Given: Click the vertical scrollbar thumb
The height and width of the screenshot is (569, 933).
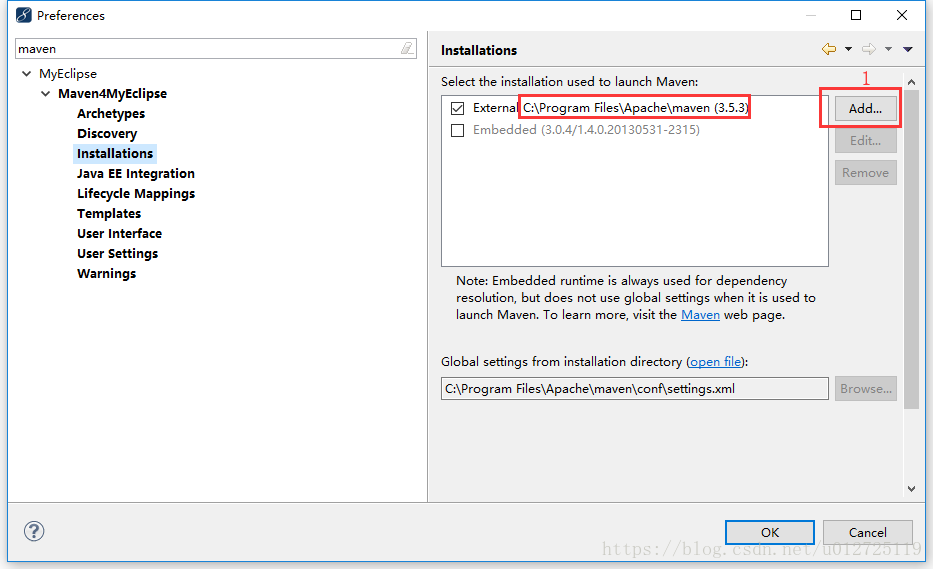Looking at the screenshot, I should 911,250.
